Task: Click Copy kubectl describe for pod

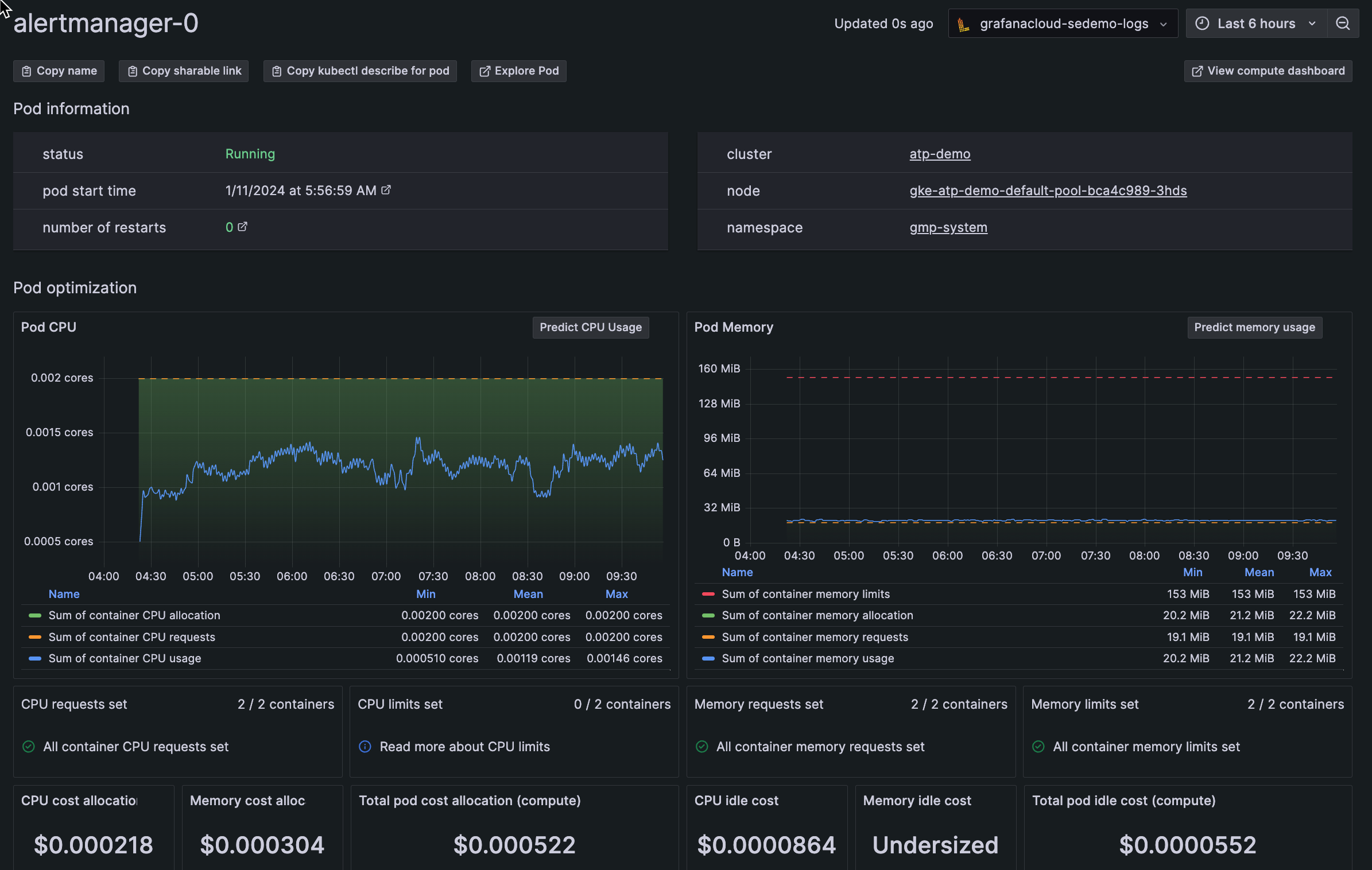Action: pyautogui.click(x=360, y=71)
